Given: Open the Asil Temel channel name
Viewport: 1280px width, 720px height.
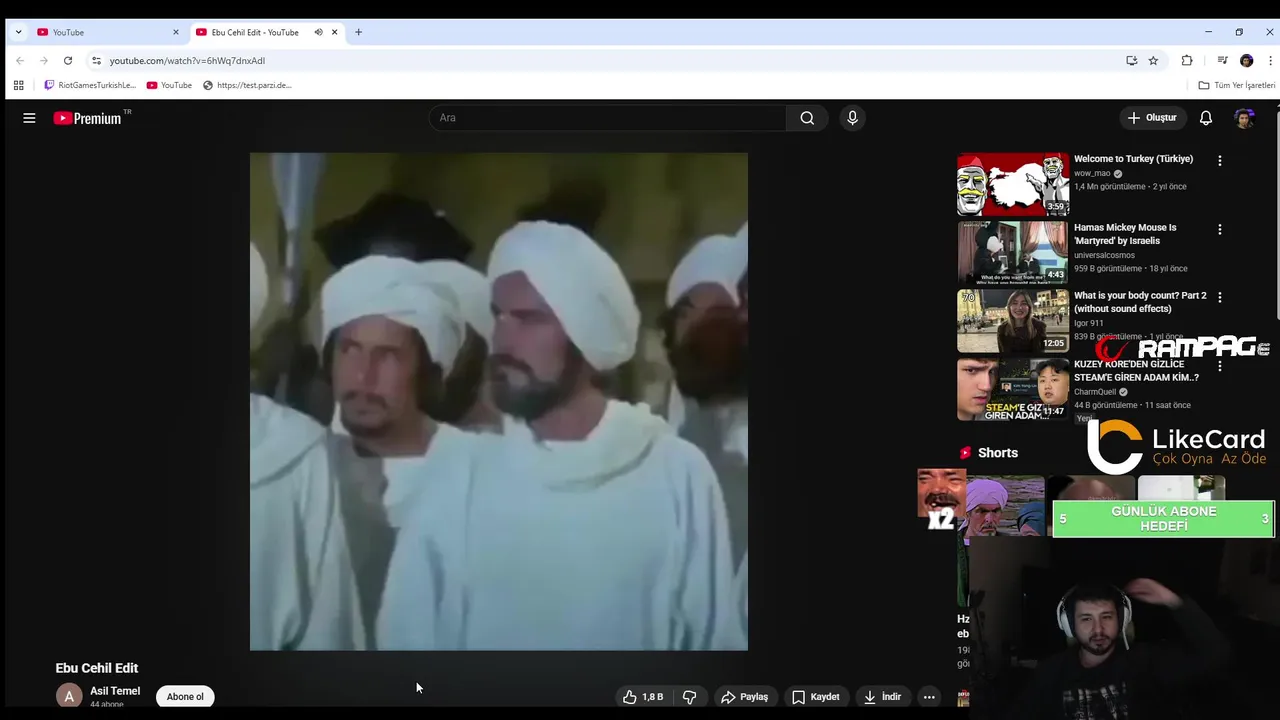Looking at the screenshot, I should pyautogui.click(x=115, y=691).
